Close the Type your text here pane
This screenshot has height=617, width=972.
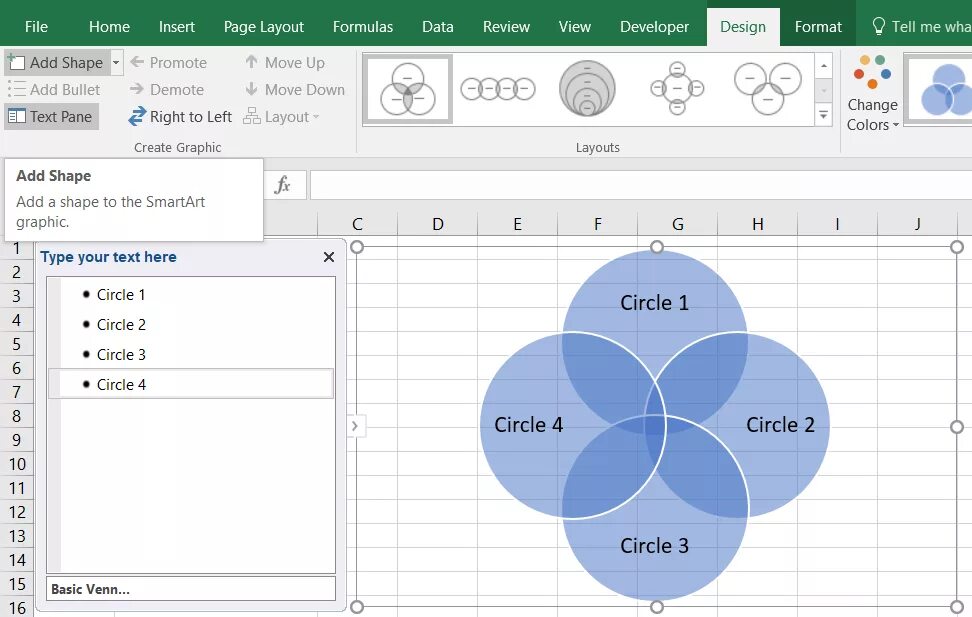tap(329, 257)
